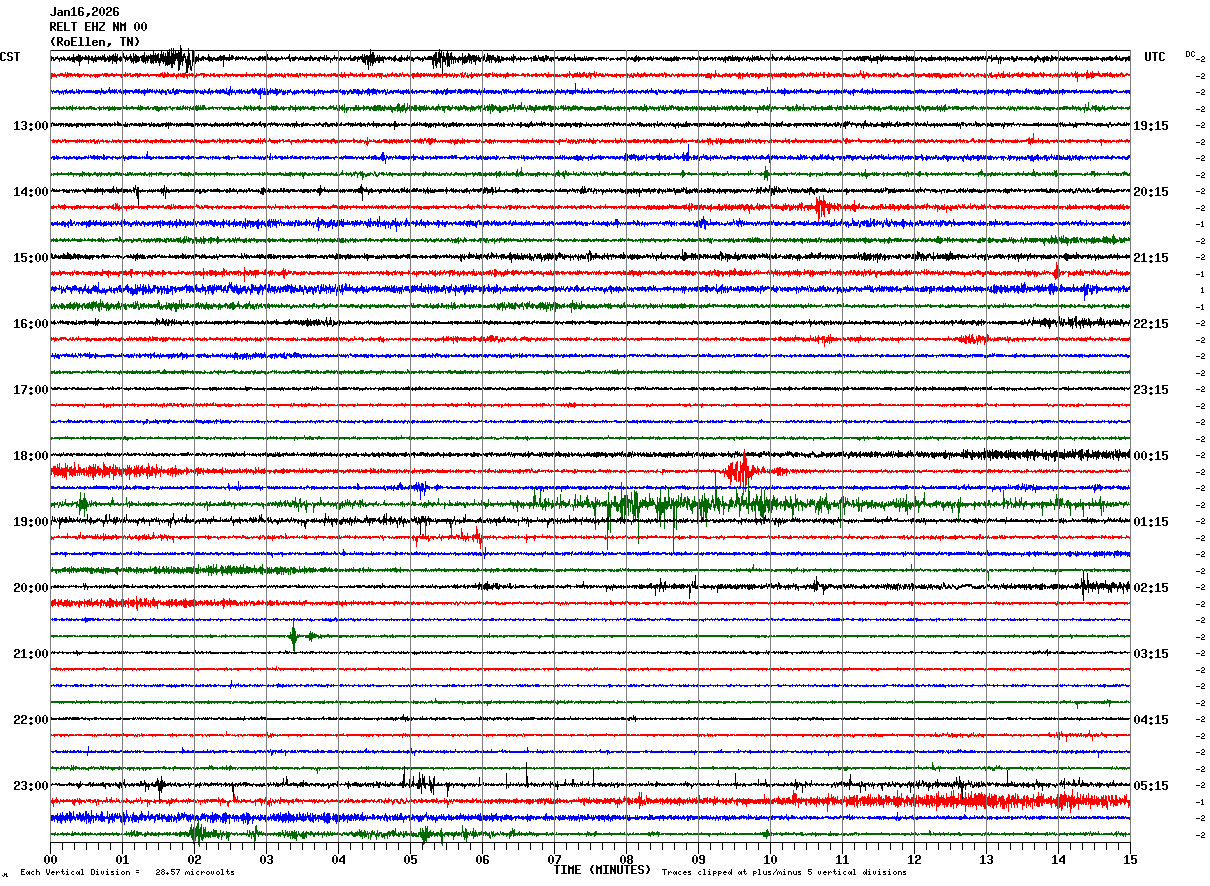The height and width of the screenshot is (886, 1210).
Task: Click the 13:00 CST time label
Action: click(x=30, y=126)
